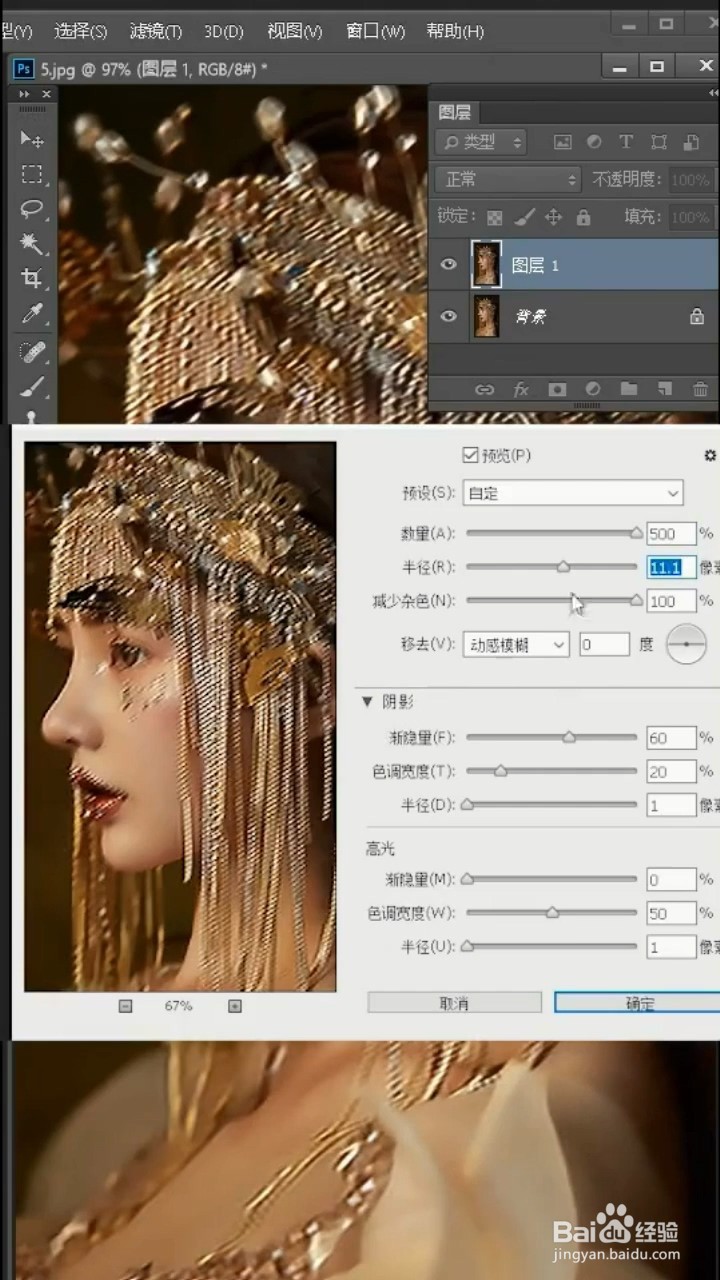Select the Spot Healing Brush tool
The image size is (720, 1280).
pos(32,351)
